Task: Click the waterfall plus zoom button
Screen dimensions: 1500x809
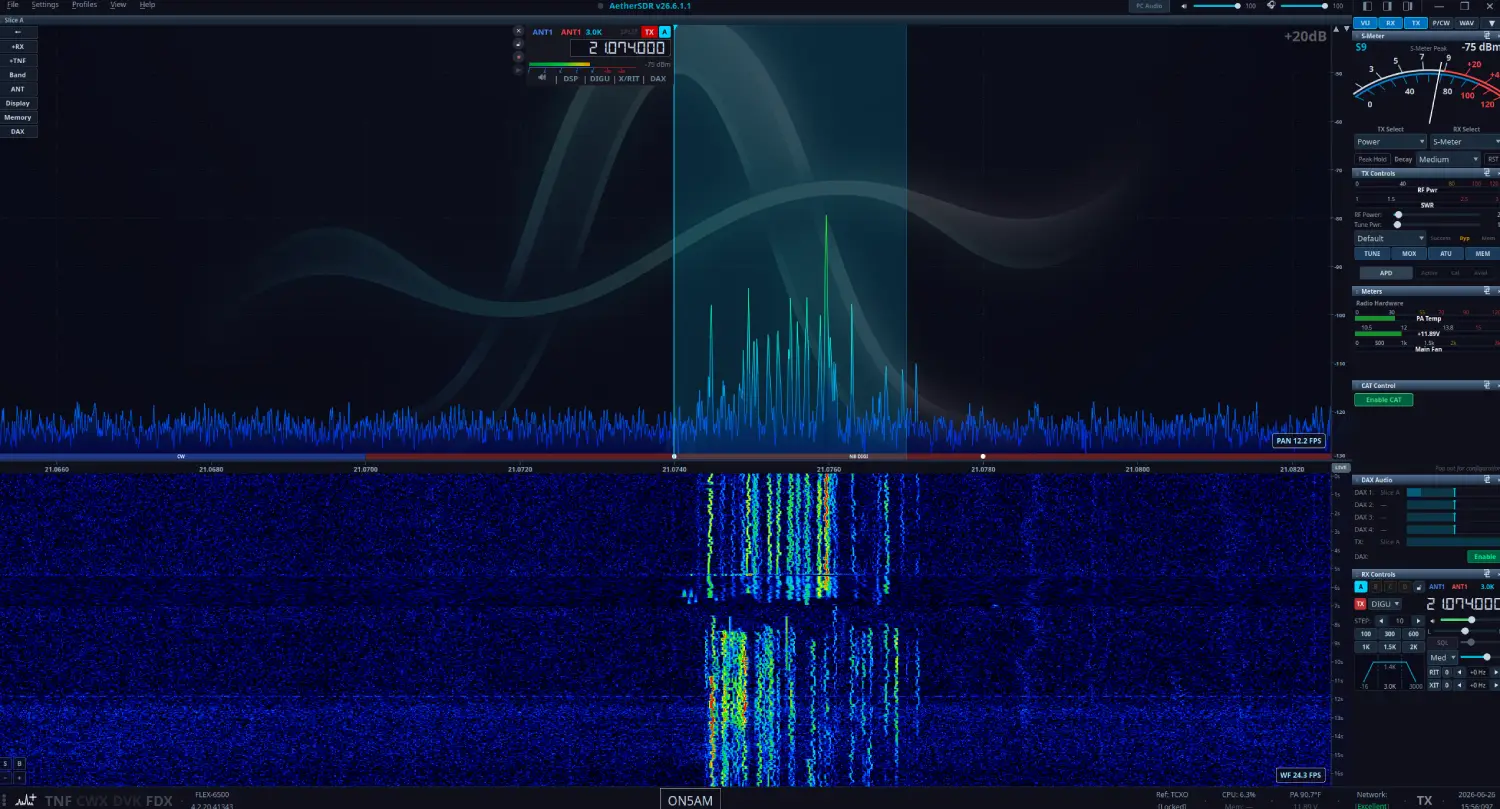Action: (19, 777)
